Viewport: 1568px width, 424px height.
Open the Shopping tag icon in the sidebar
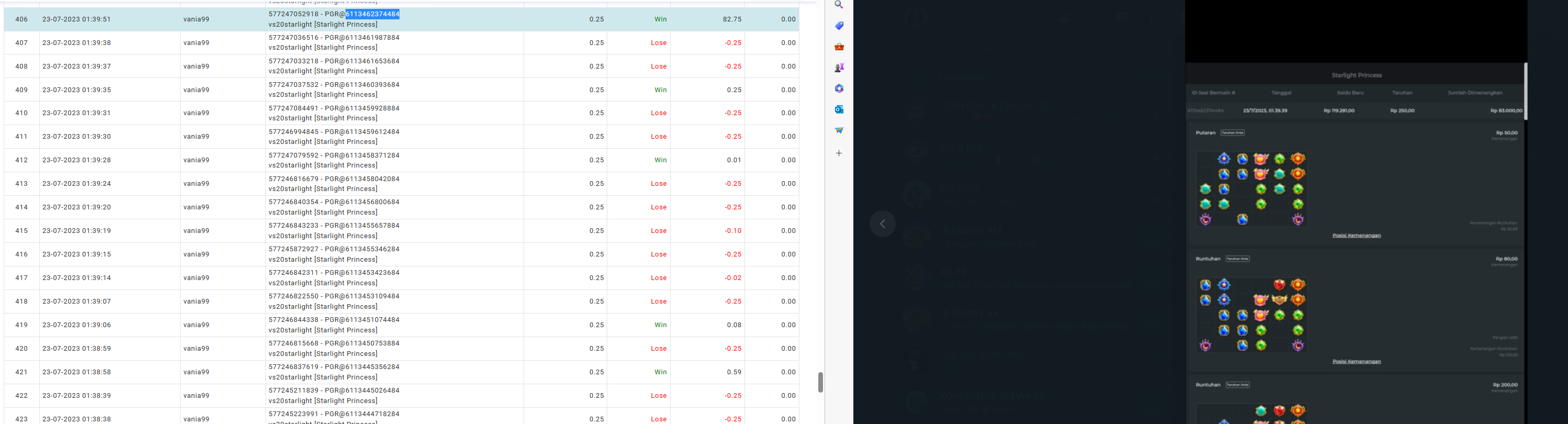point(839,26)
